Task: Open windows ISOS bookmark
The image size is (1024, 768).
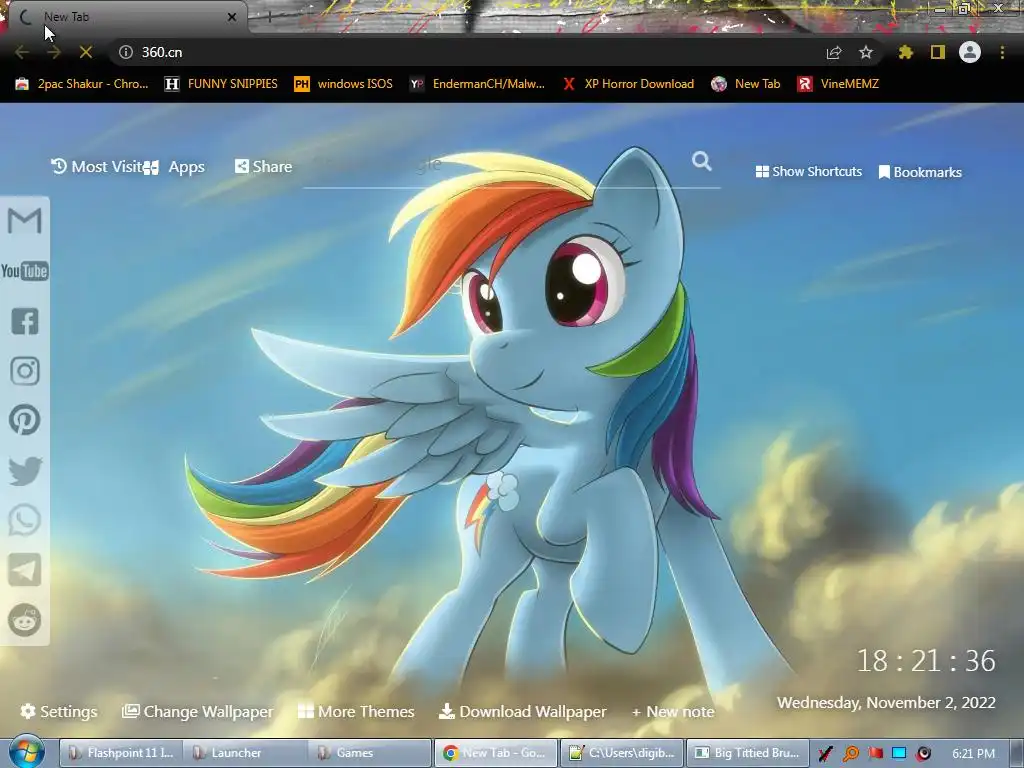Action: [x=344, y=84]
